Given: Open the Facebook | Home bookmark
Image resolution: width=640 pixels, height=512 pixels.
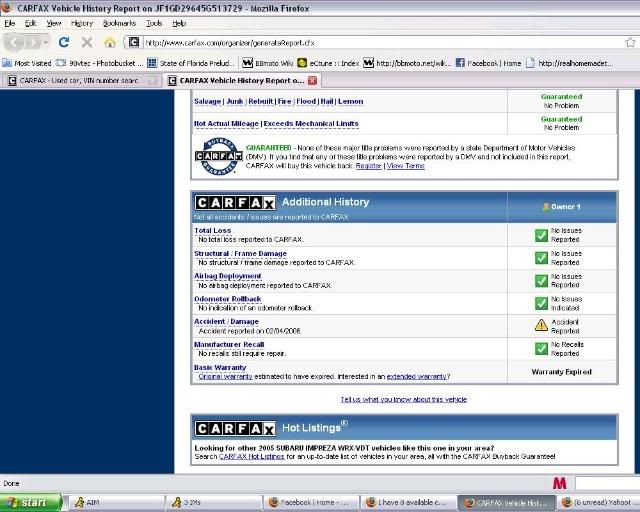Looking at the screenshot, I should (489, 63).
